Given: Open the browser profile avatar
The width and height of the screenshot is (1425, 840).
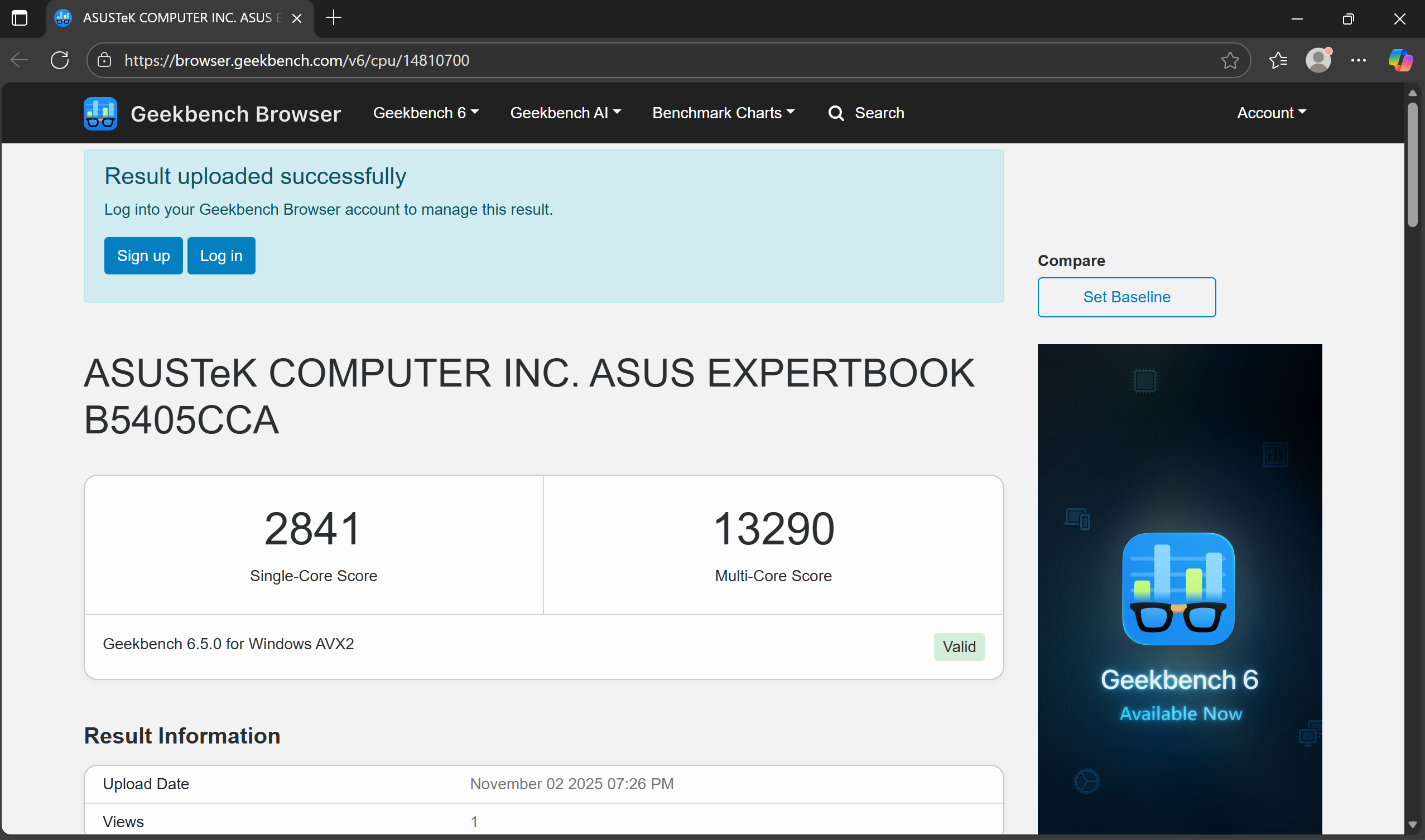Looking at the screenshot, I should point(1318,60).
